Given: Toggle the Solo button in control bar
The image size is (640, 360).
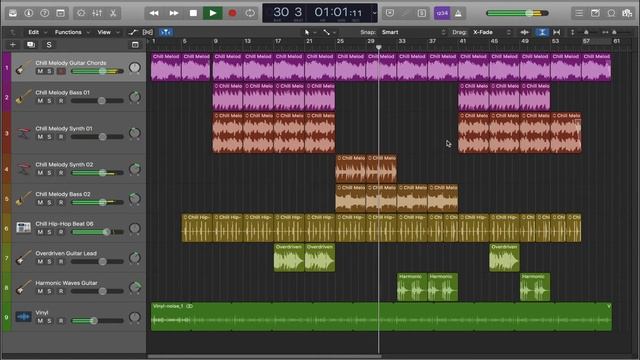Looking at the screenshot, I should coord(422,13).
